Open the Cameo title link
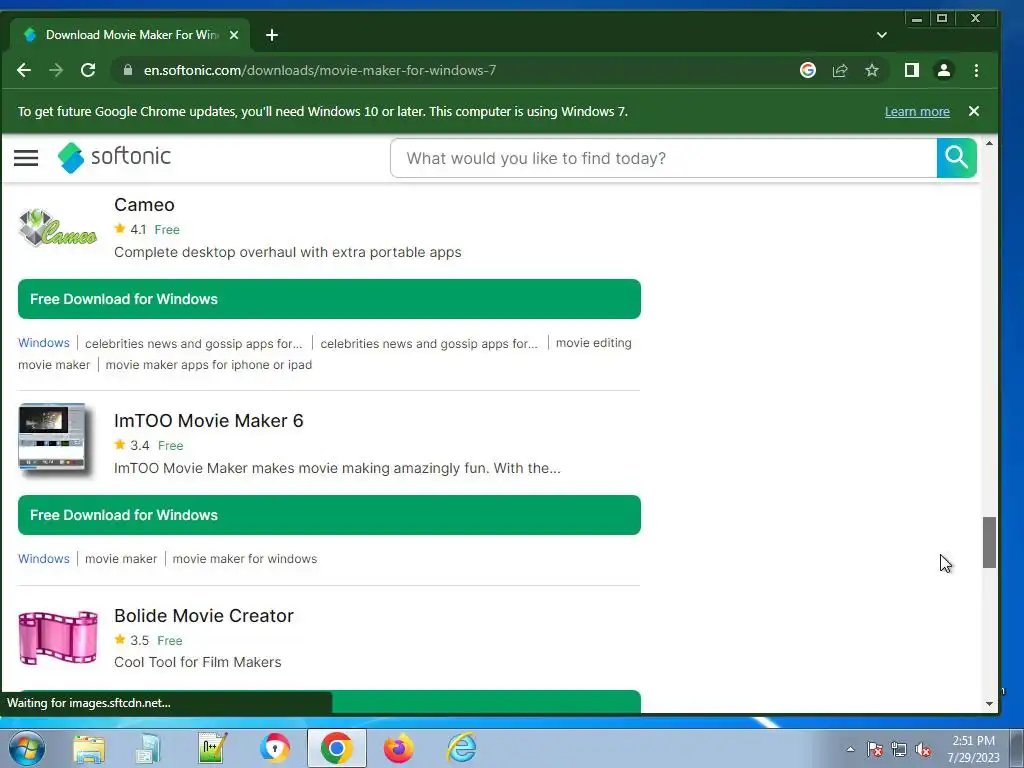Image resolution: width=1024 pixels, height=768 pixels. click(x=144, y=205)
